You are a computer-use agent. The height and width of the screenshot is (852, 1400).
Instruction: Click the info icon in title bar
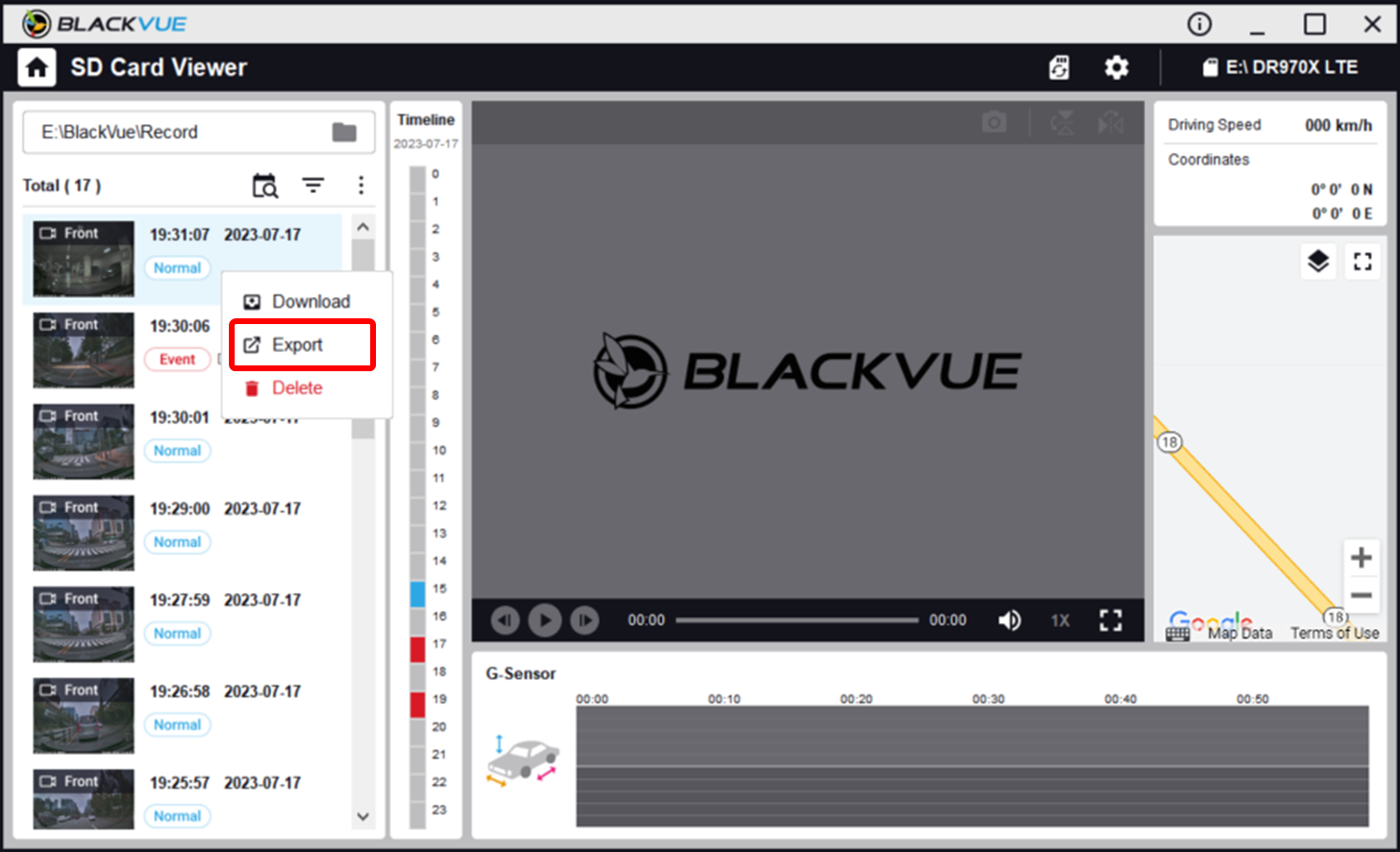pyautogui.click(x=1199, y=24)
